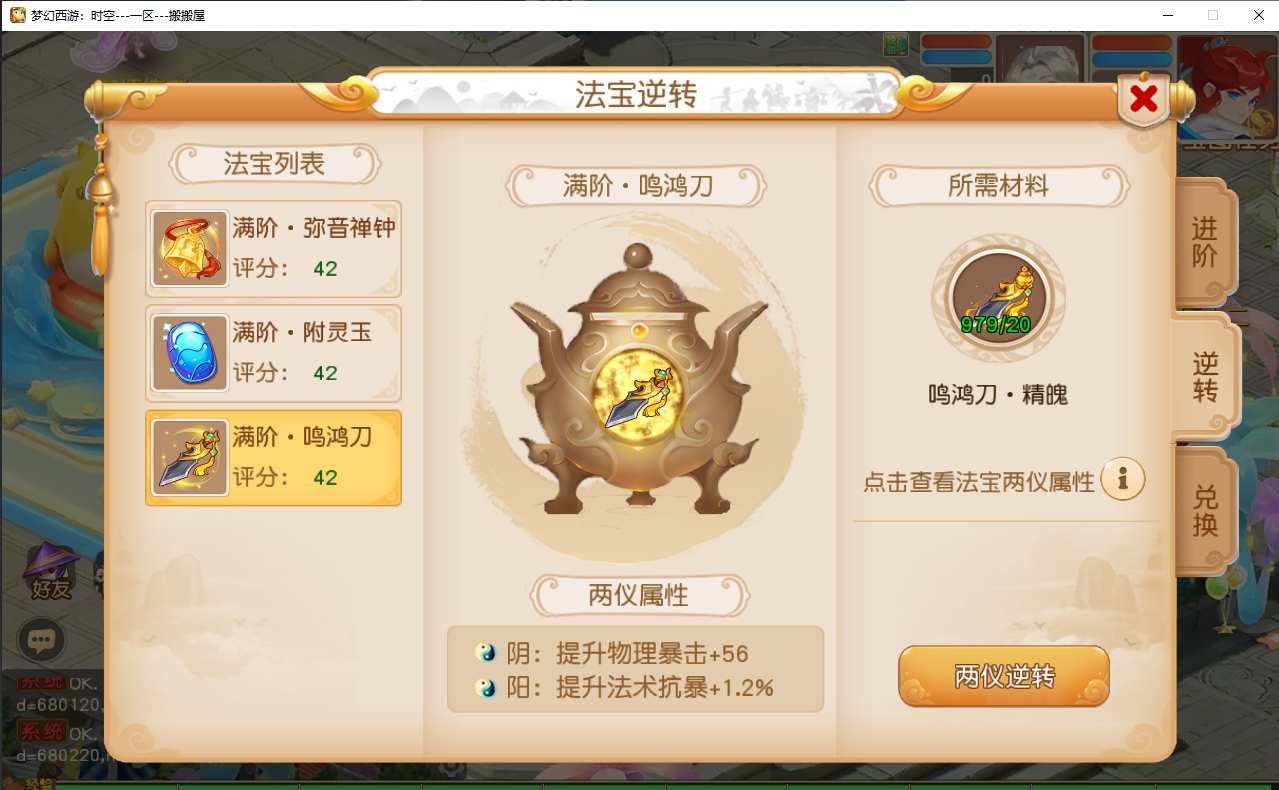Switch to the 进阶 tab
The width and height of the screenshot is (1279, 790).
(1204, 242)
